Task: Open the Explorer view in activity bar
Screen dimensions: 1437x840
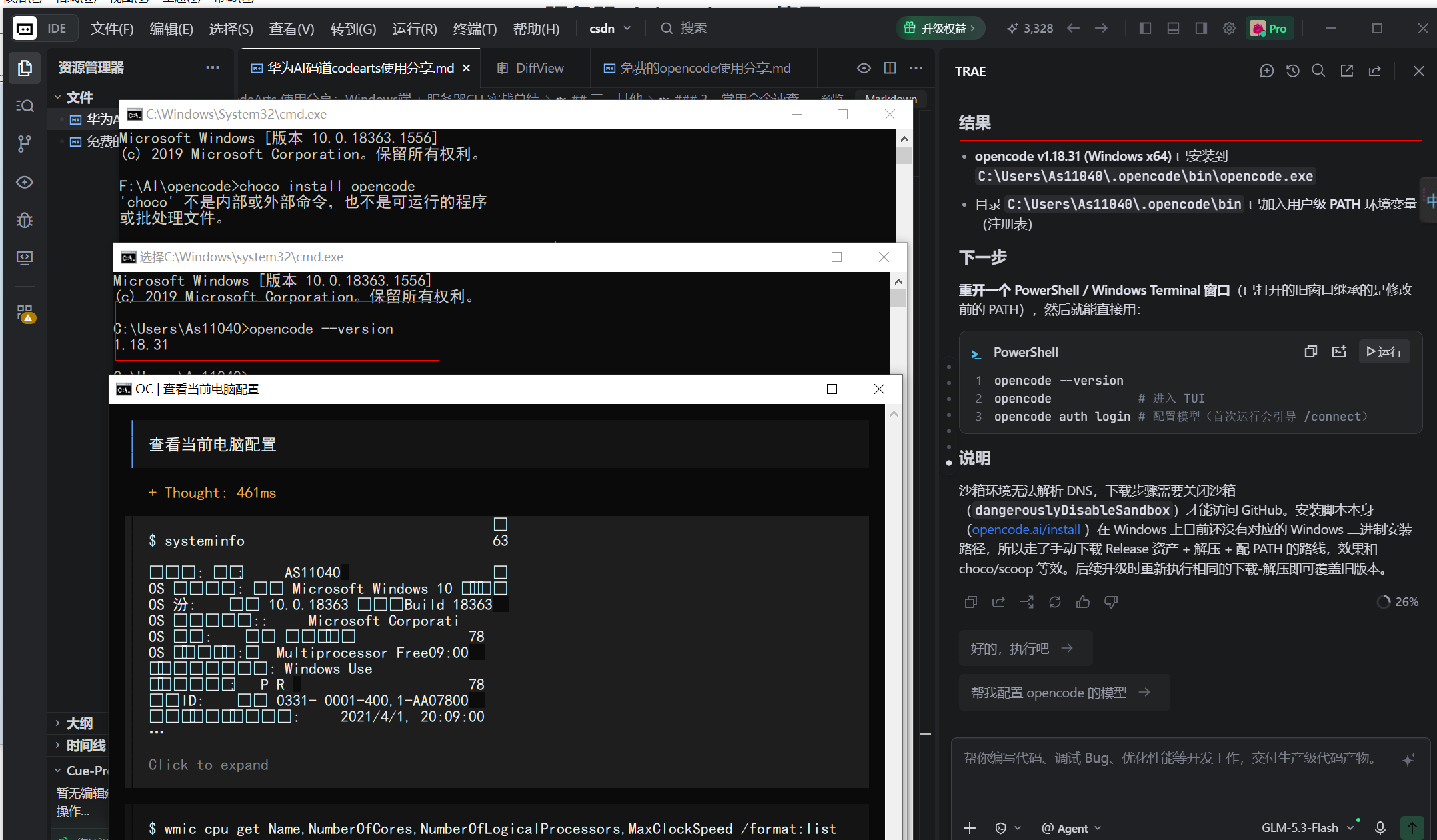Action: 25,67
